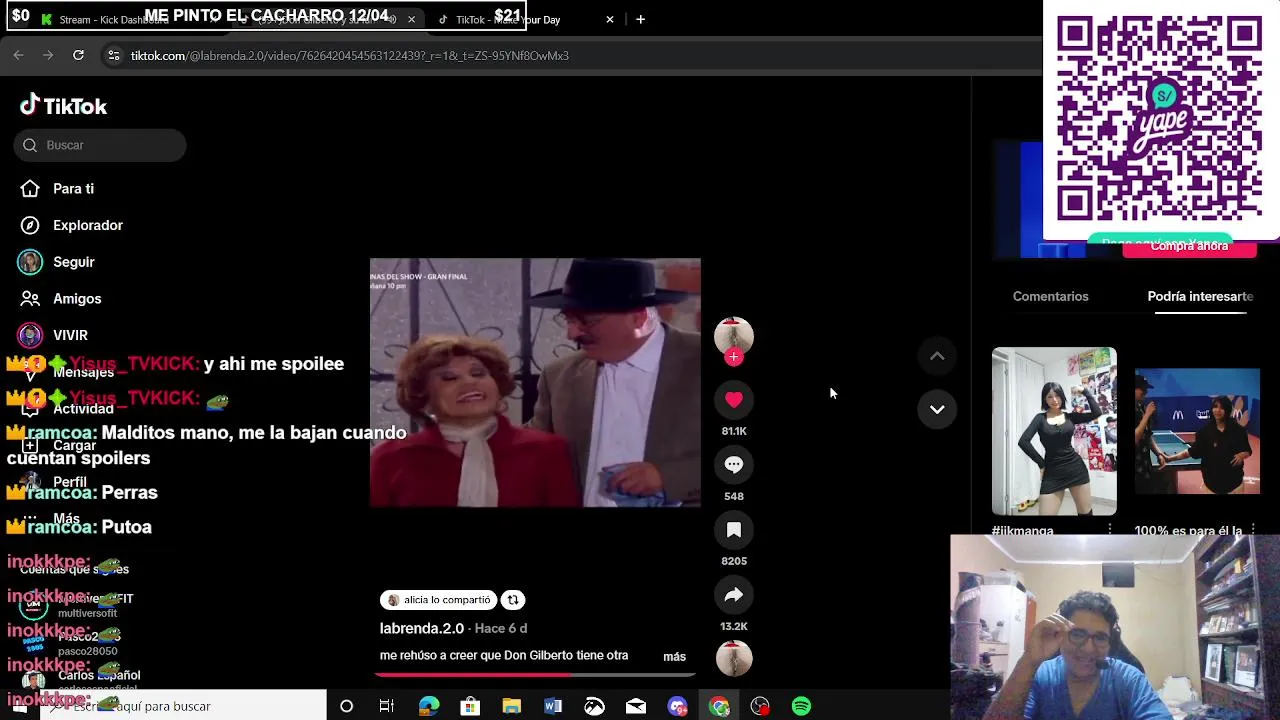
Task: Close the TikTok browser tab
Action: [x=610, y=19]
